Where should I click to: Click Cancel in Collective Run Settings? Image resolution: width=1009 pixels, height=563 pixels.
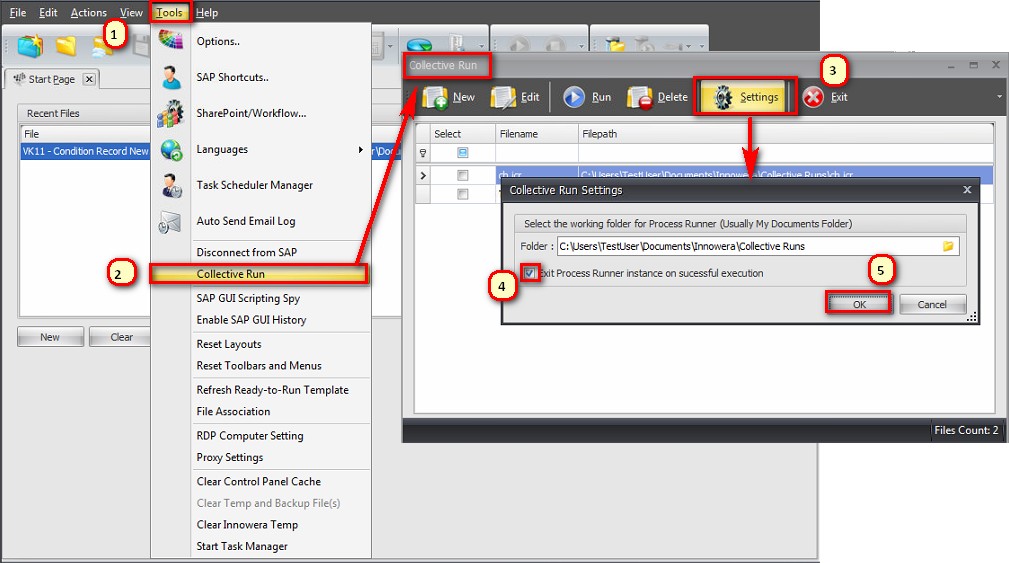[x=932, y=304]
